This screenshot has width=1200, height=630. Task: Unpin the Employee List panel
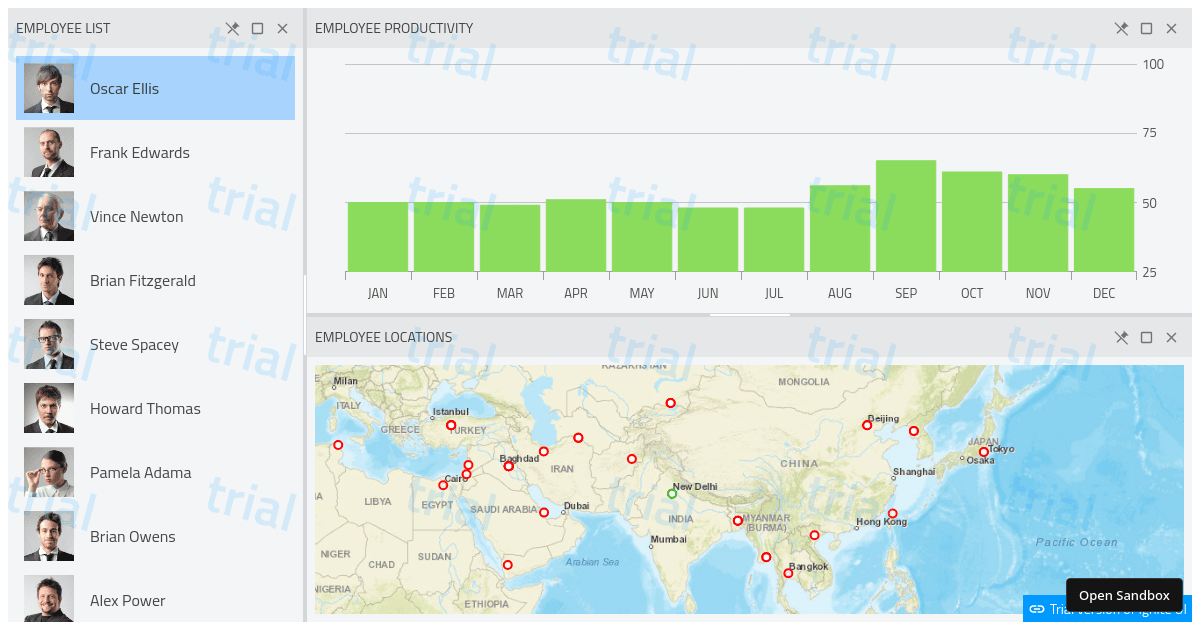click(233, 28)
